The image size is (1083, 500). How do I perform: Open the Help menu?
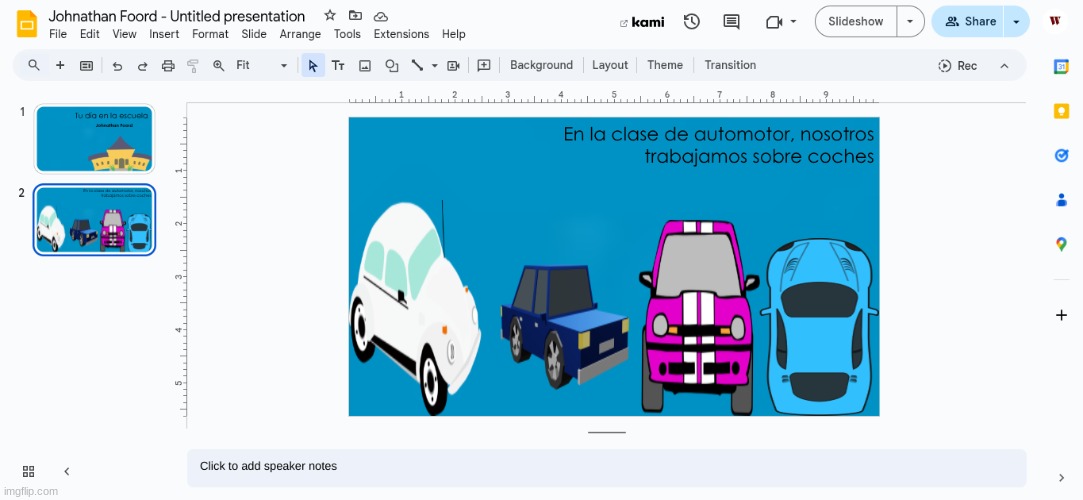454,34
